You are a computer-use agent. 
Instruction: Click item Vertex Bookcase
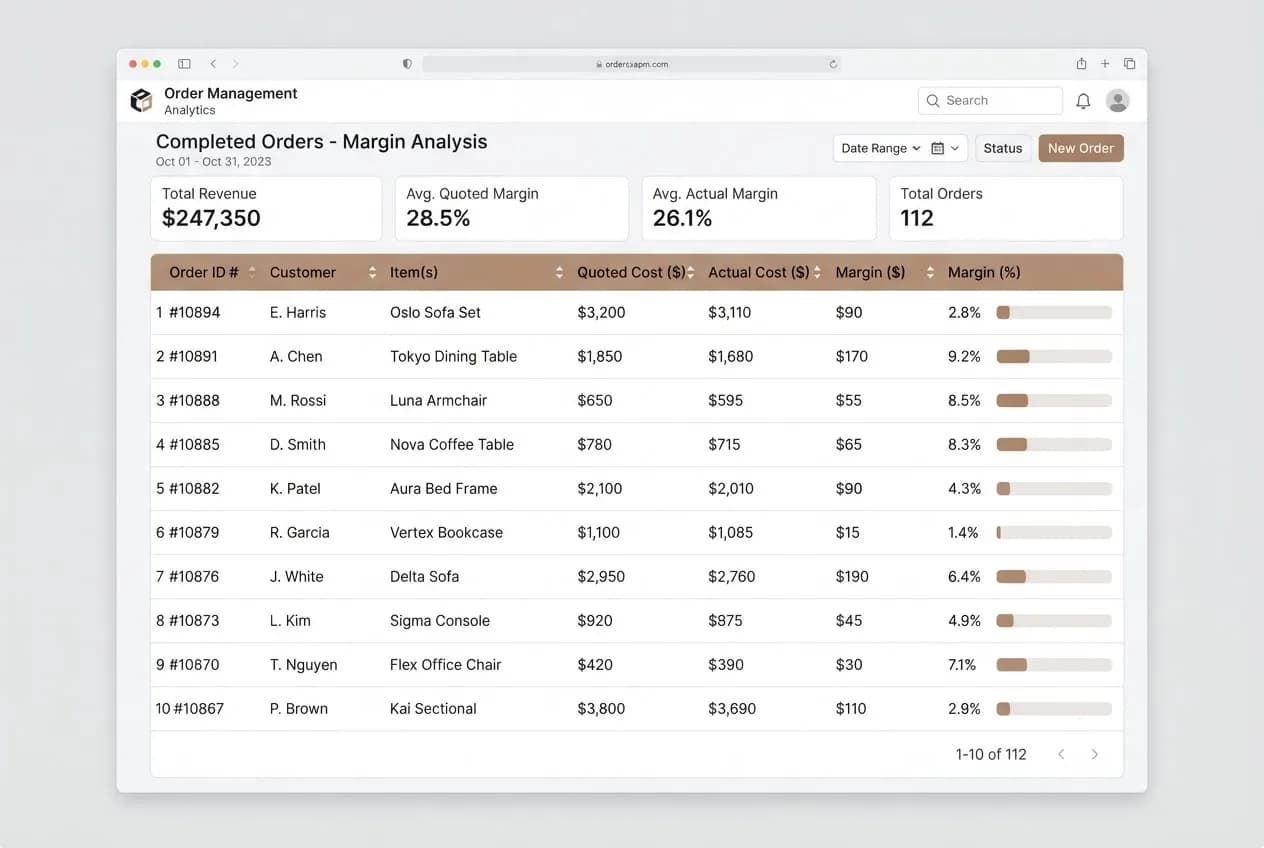[446, 532]
